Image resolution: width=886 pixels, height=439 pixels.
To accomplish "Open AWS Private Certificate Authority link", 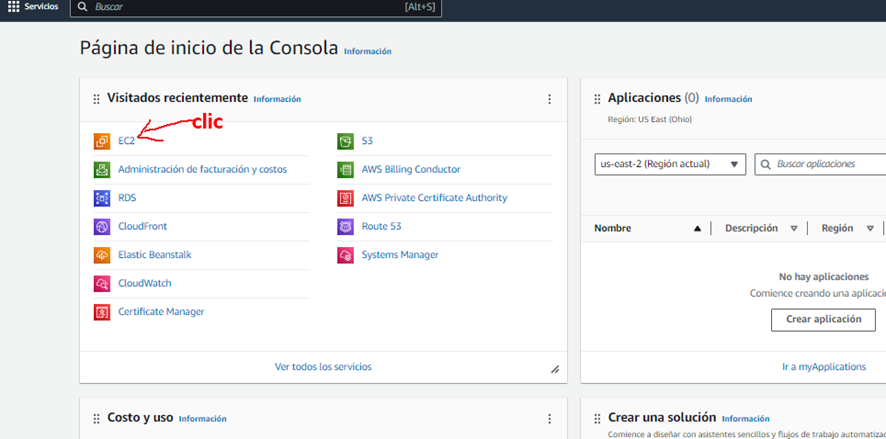I will (x=435, y=198).
